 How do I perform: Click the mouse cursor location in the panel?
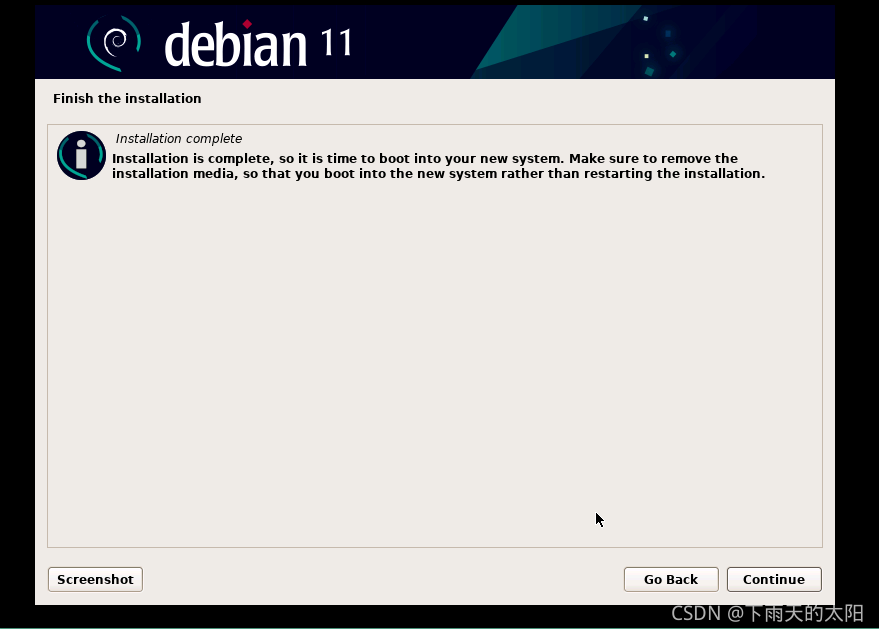[598, 519]
